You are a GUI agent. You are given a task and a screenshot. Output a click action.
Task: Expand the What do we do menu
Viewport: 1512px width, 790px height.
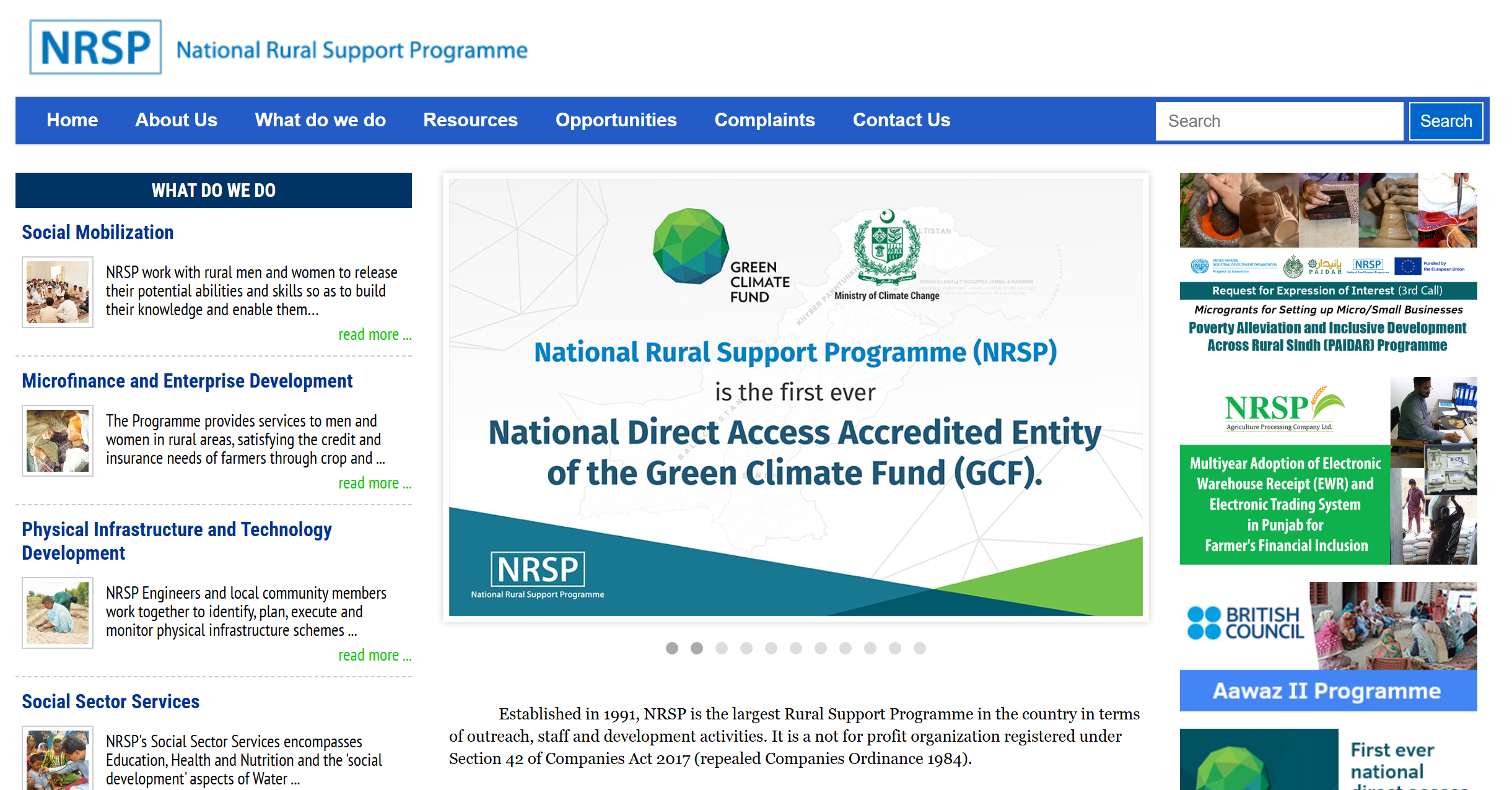click(320, 120)
